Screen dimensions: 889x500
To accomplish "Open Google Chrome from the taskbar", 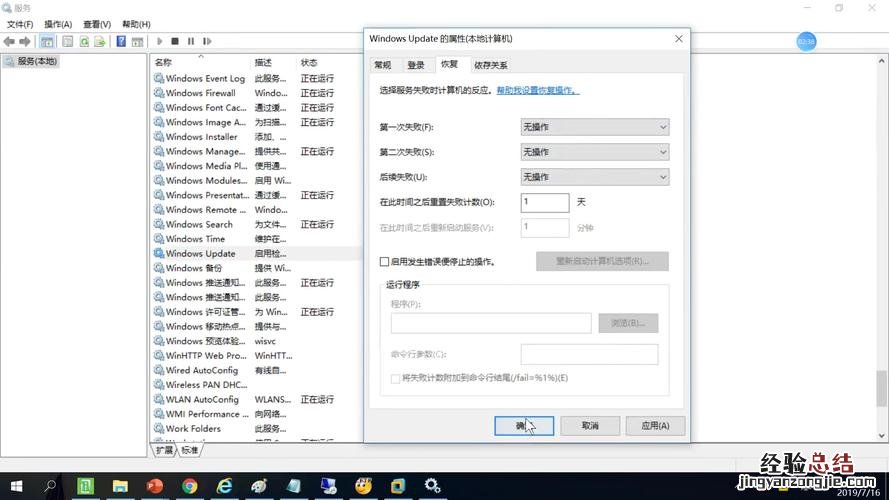I will pos(190,486).
